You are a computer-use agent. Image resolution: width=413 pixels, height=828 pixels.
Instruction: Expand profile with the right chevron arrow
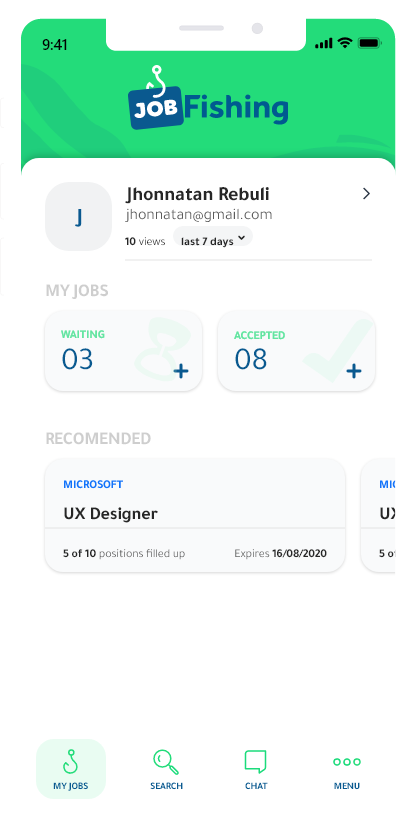tap(366, 194)
